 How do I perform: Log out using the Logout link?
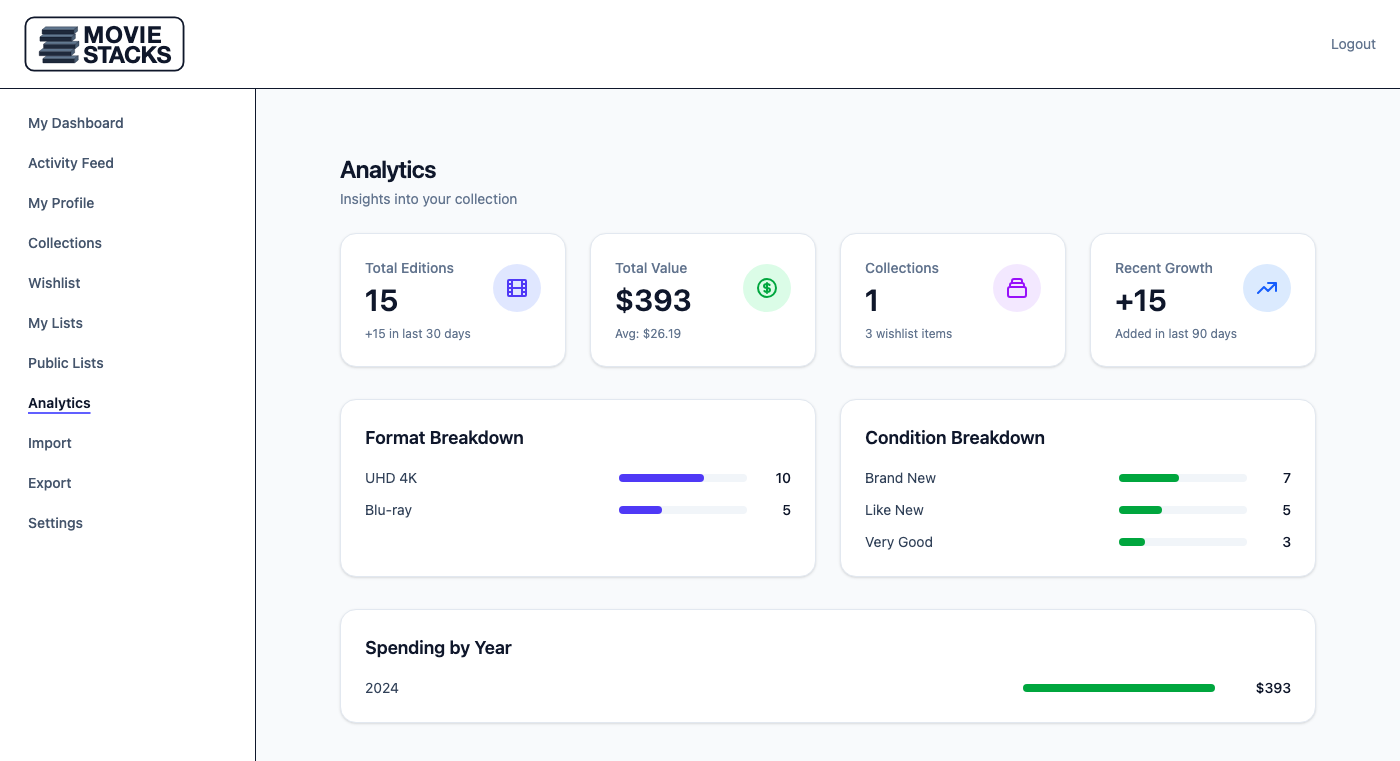coord(1353,44)
